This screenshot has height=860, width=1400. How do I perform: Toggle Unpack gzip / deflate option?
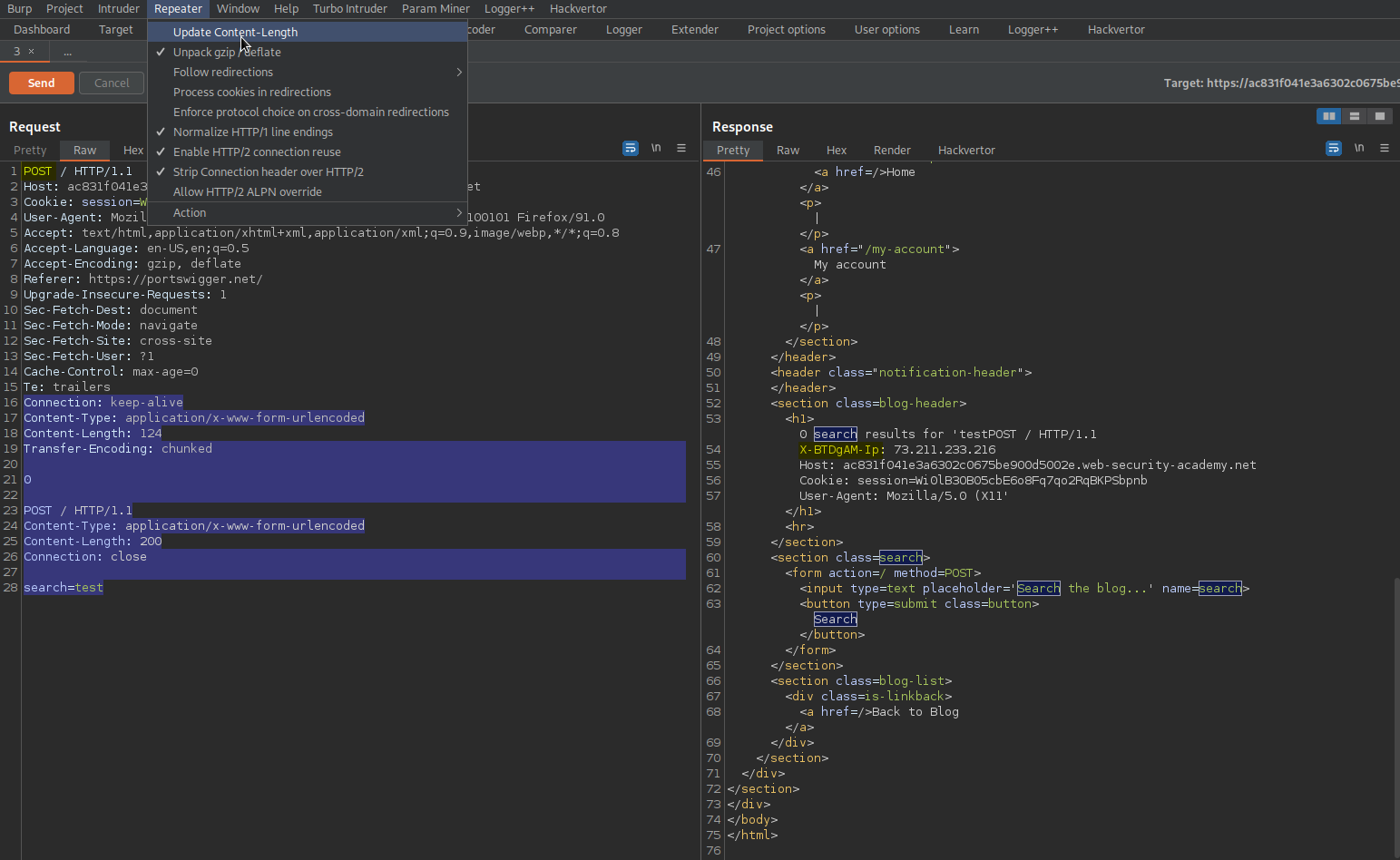coord(308,52)
